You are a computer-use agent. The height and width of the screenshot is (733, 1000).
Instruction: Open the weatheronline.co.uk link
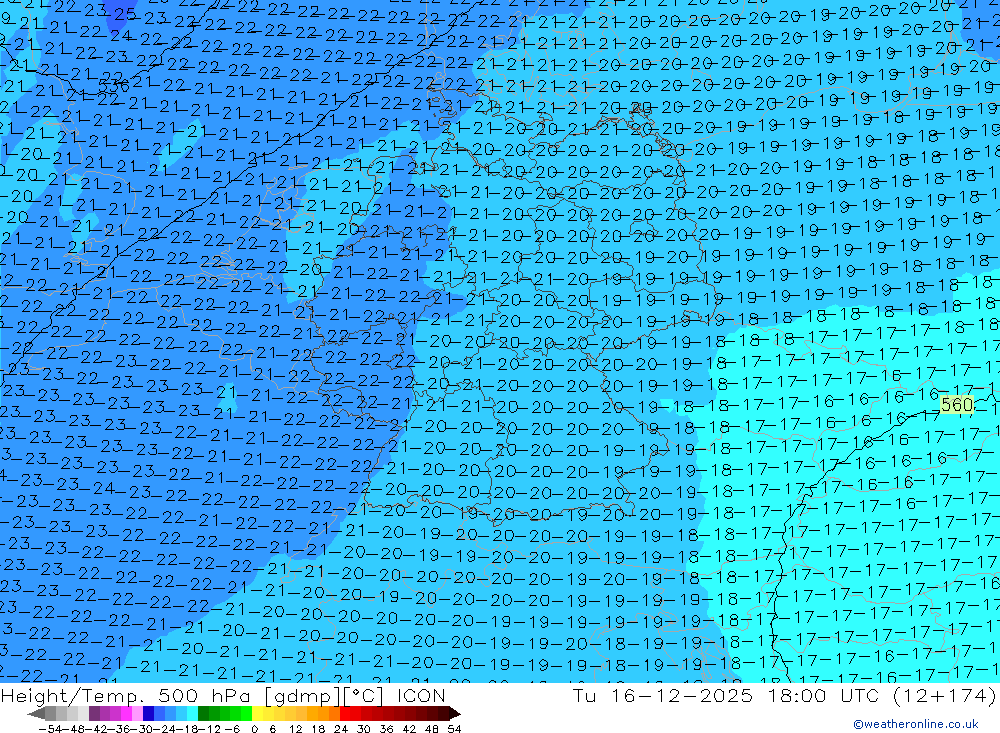pyautogui.click(x=916, y=724)
